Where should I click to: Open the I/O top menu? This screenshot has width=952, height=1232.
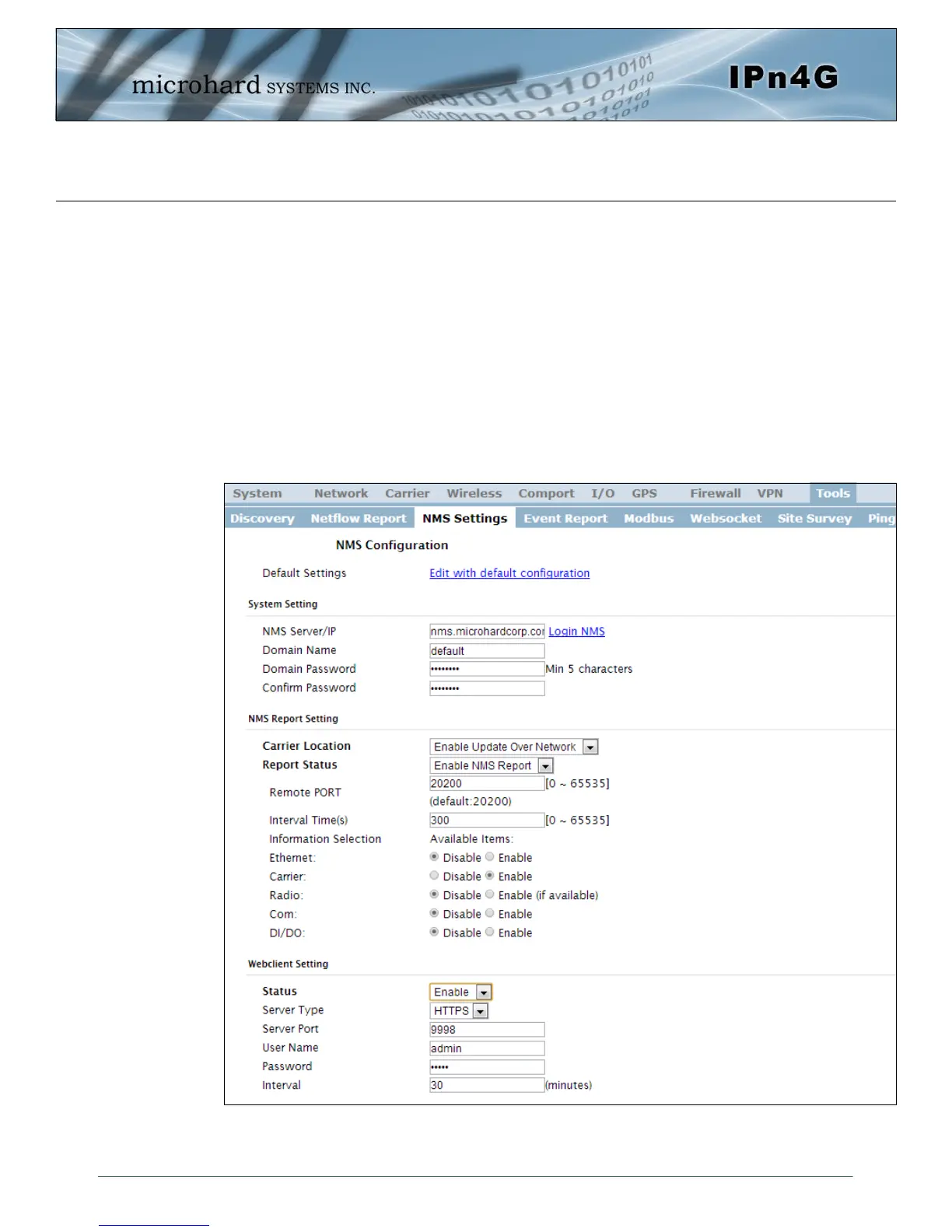[x=603, y=493]
